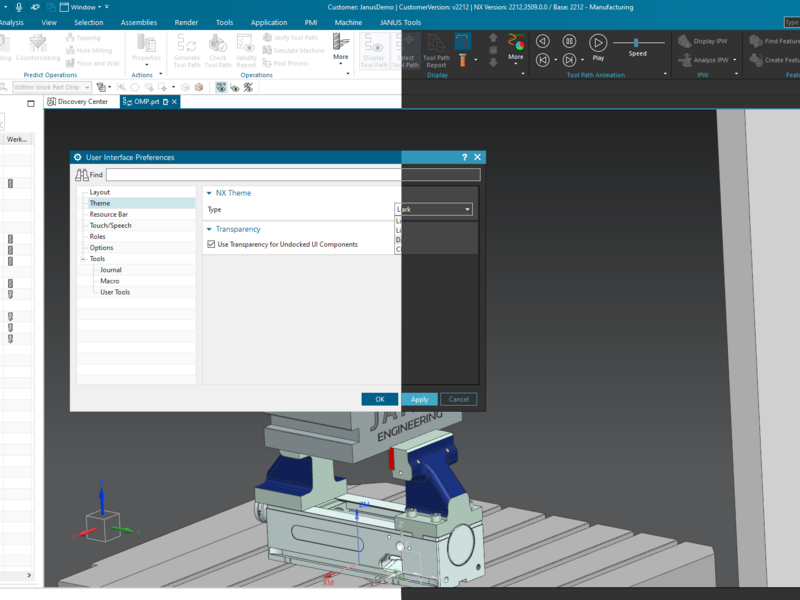
Task: Collapse the Transparency section
Action: 209,230
